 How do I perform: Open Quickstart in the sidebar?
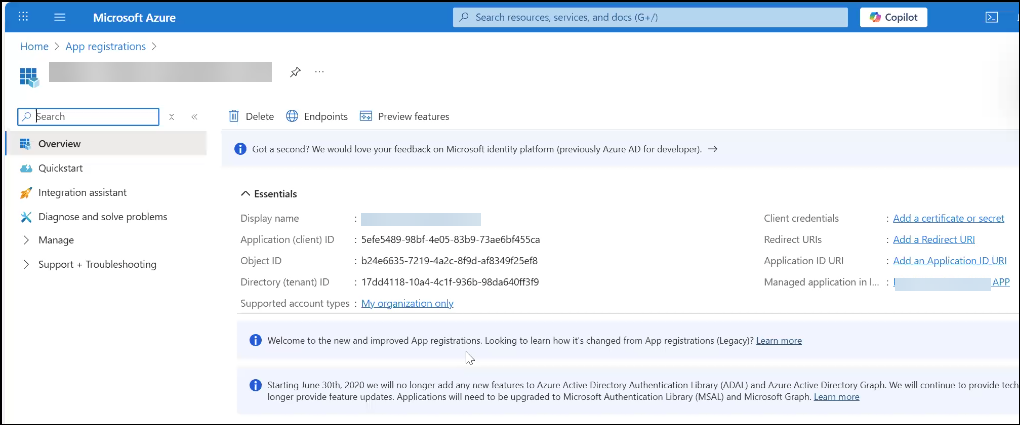[60, 168]
